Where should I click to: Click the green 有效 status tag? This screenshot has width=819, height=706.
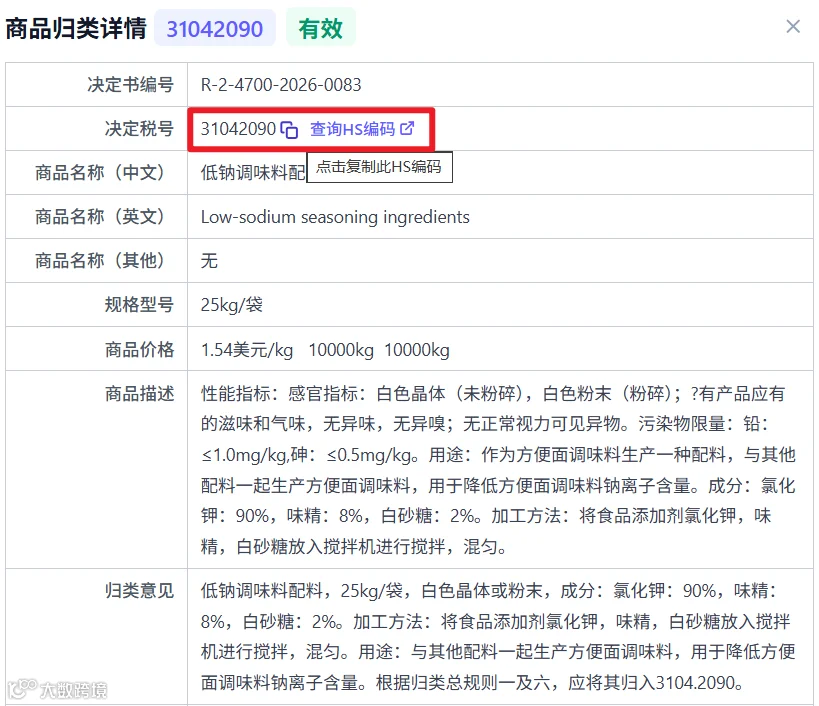(321, 28)
